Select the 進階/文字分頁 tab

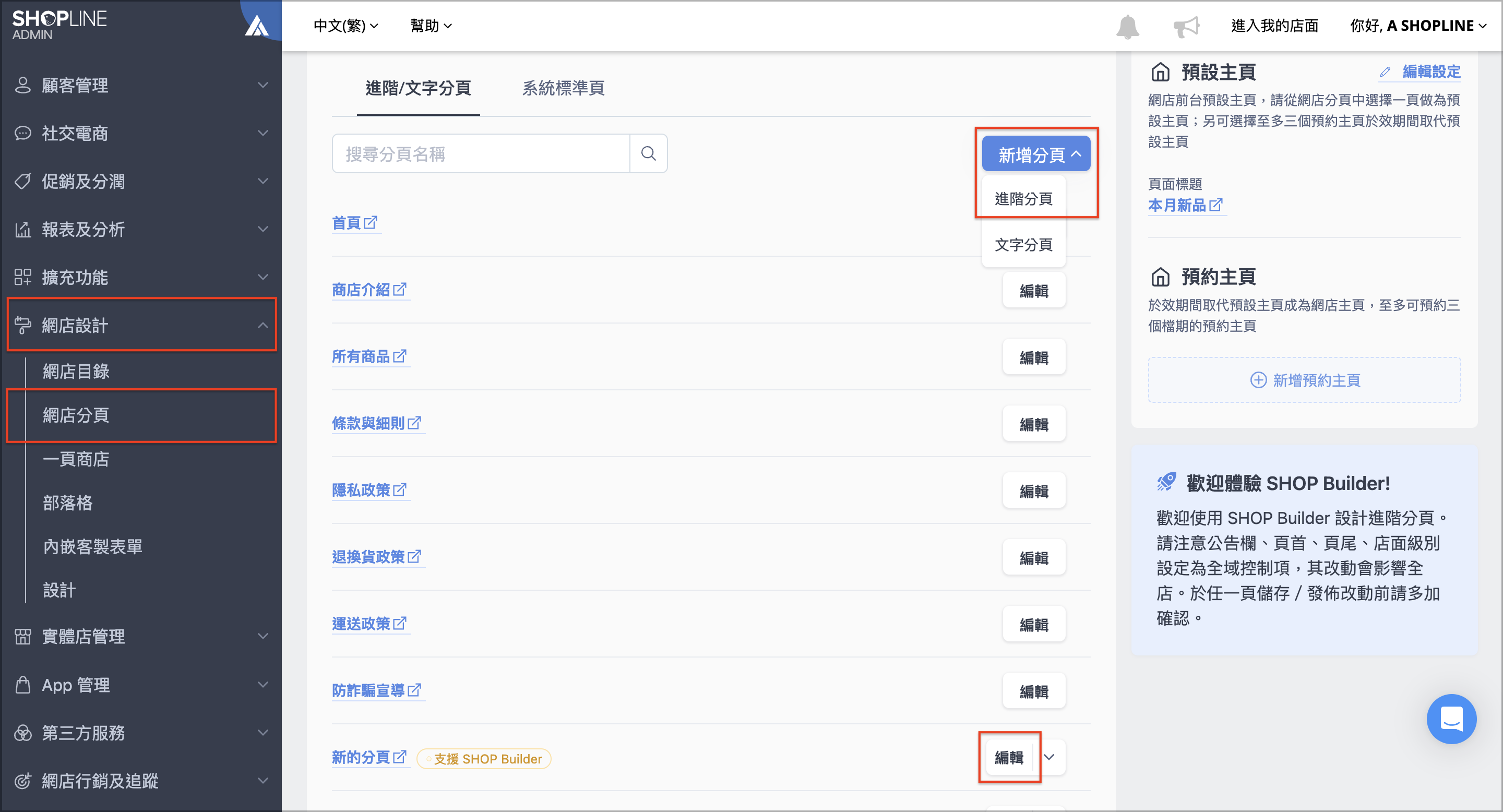tap(417, 88)
